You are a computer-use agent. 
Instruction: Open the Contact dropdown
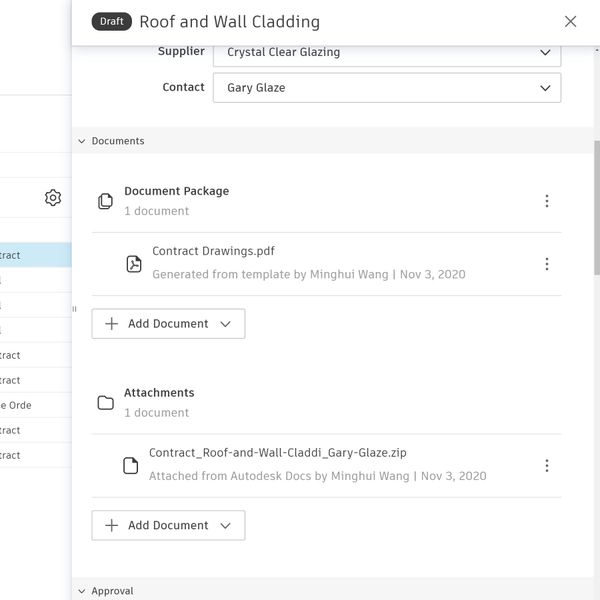(386, 88)
